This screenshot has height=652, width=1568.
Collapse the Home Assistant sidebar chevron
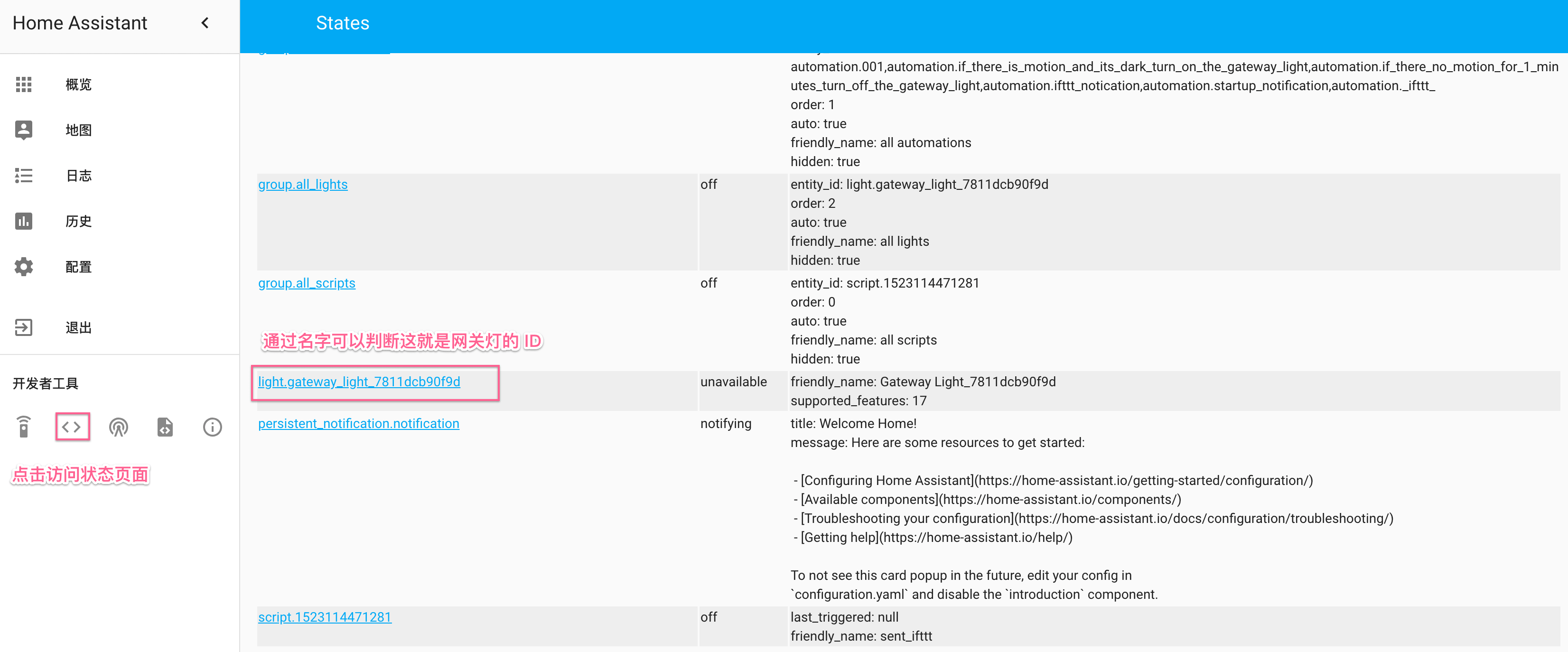(205, 23)
